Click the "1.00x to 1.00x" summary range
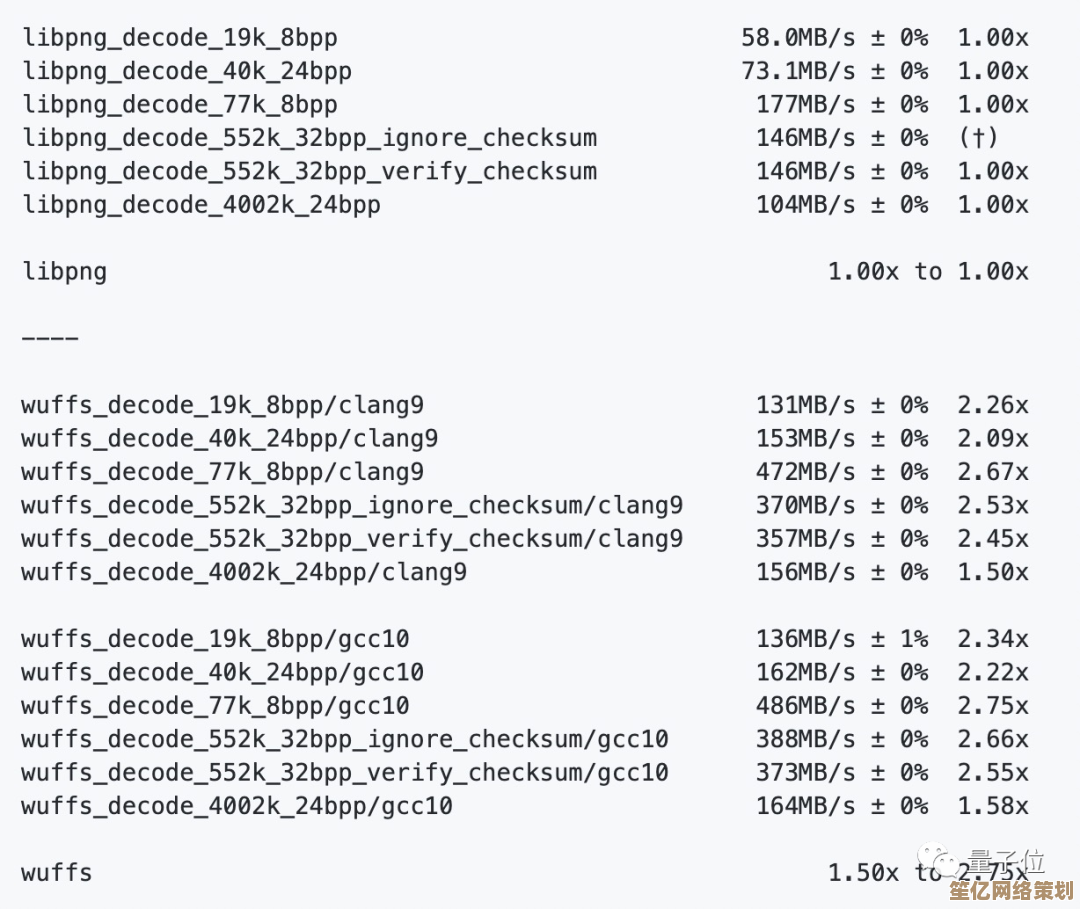This screenshot has width=1080, height=909. click(928, 271)
